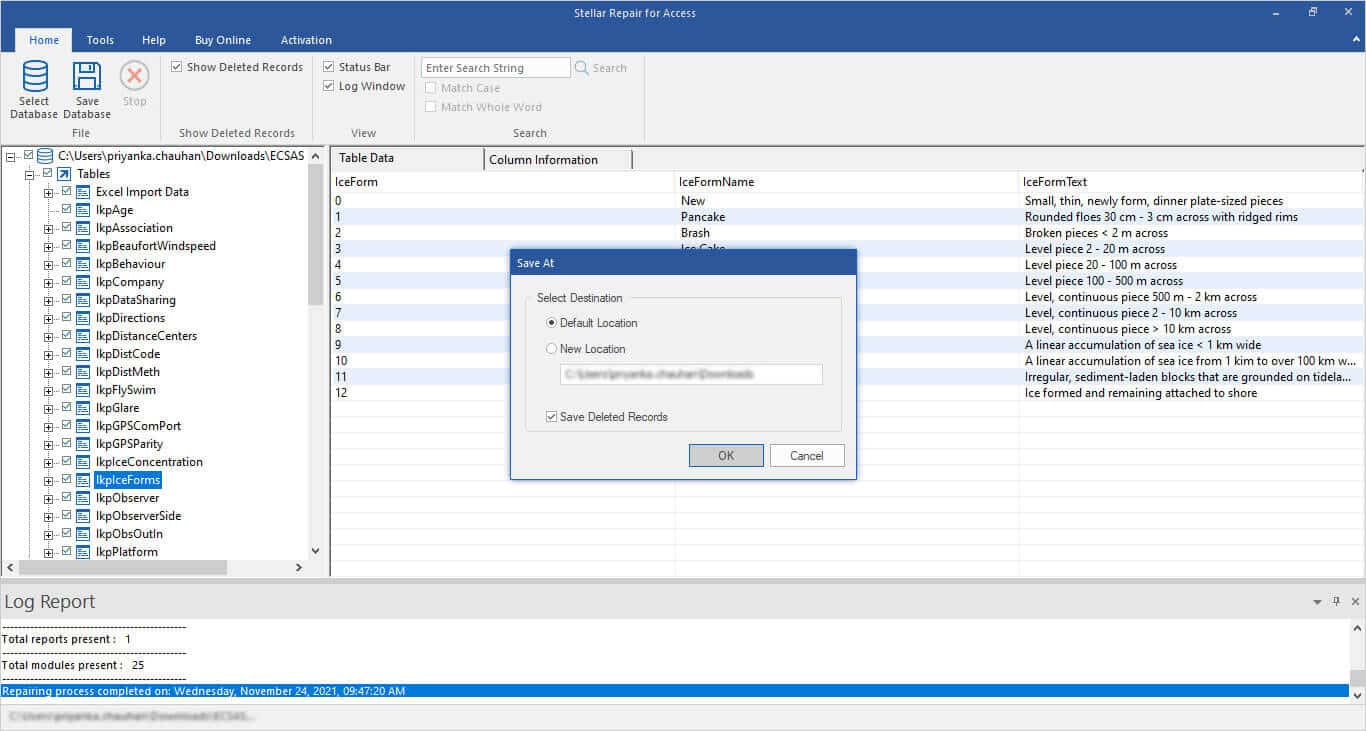Disable the Show Deleted Records checkbox

pos(177,67)
